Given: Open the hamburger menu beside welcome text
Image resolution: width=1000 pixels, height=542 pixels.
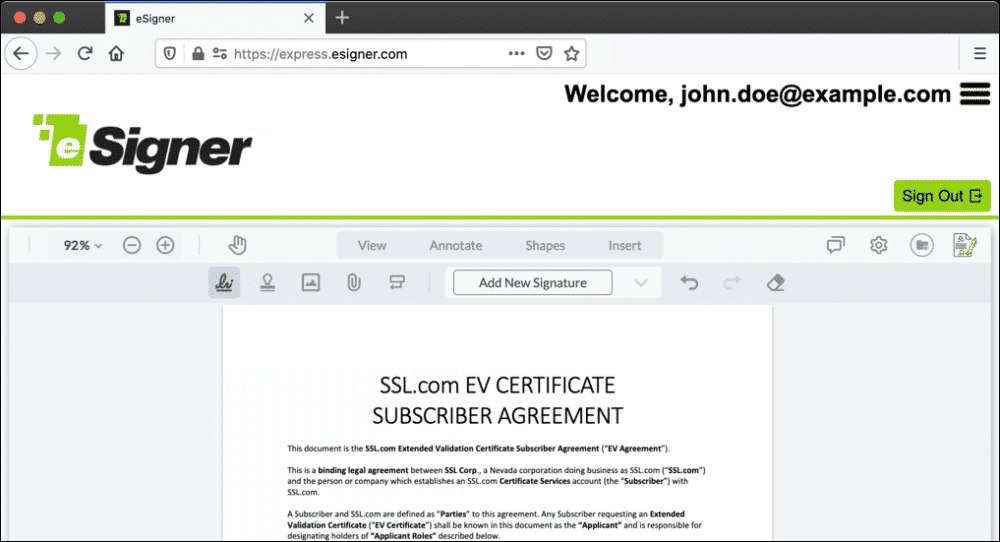Looking at the screenshot, I should (974, 94).
